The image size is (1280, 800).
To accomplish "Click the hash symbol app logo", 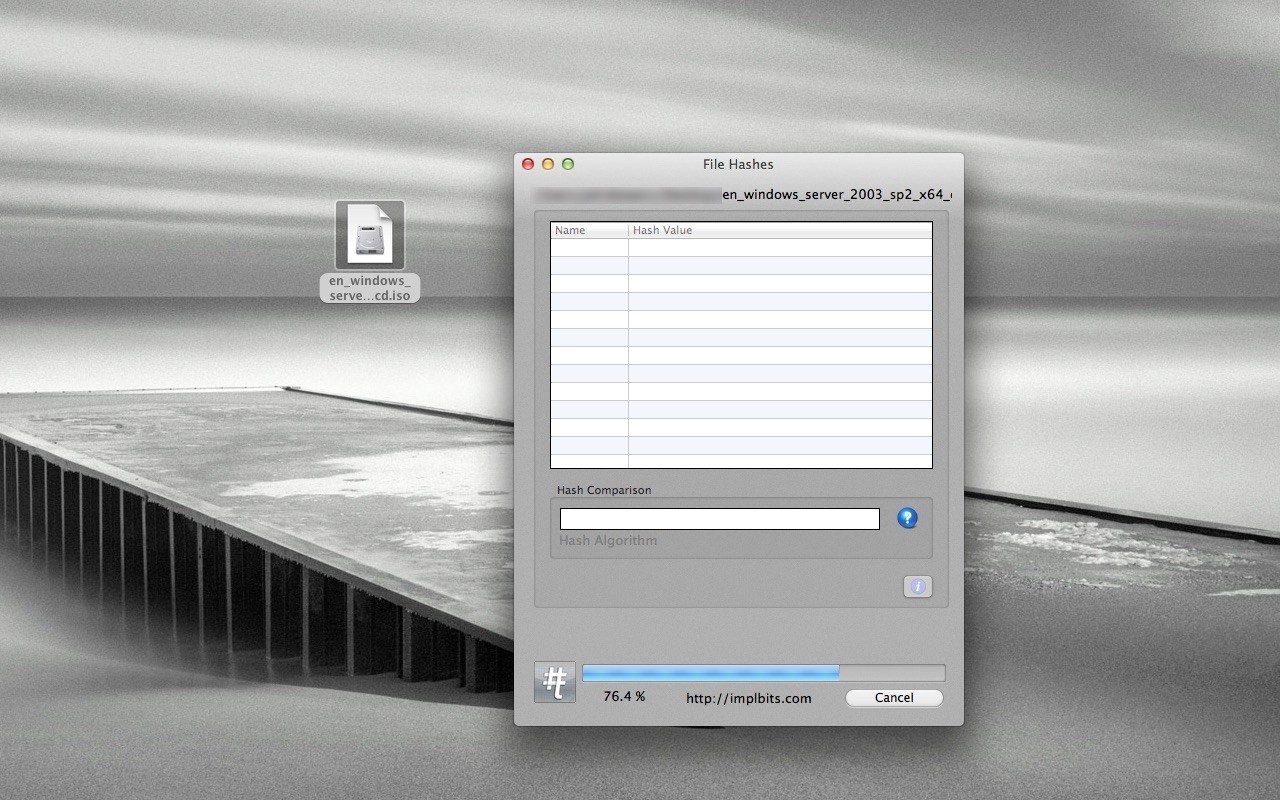I will point(554,682).
